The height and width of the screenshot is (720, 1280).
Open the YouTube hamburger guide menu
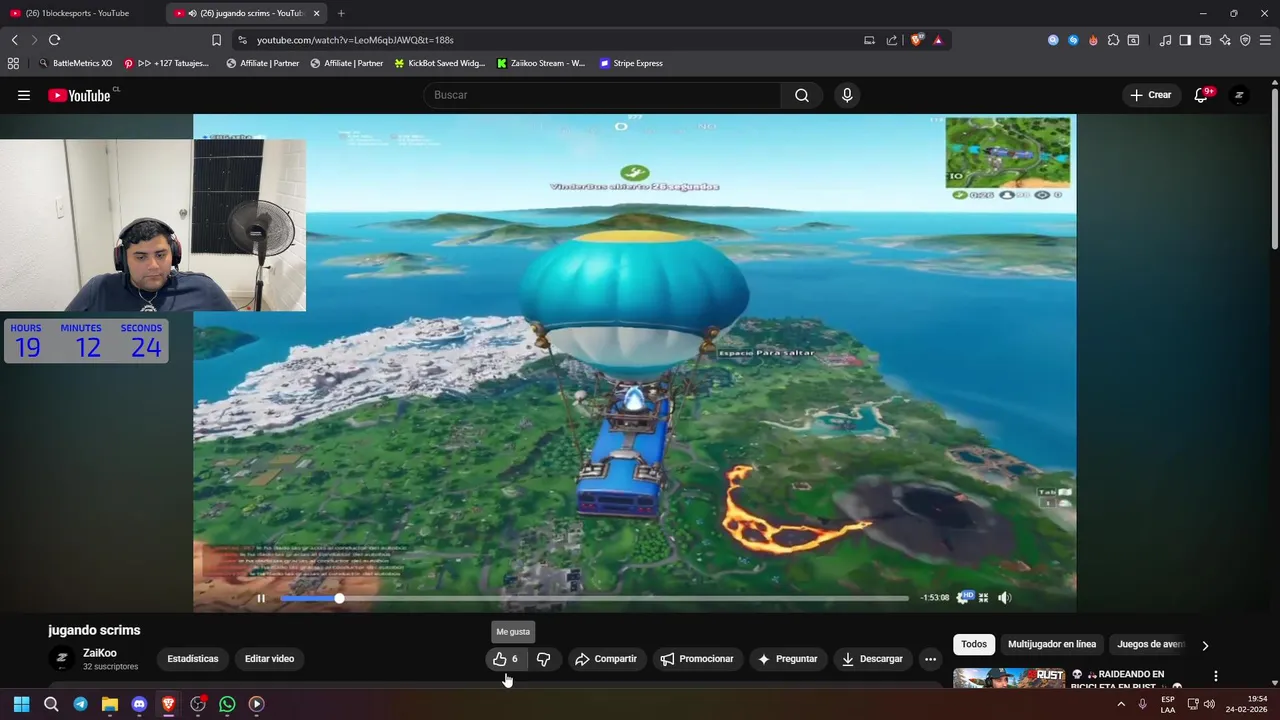(24, 95)
